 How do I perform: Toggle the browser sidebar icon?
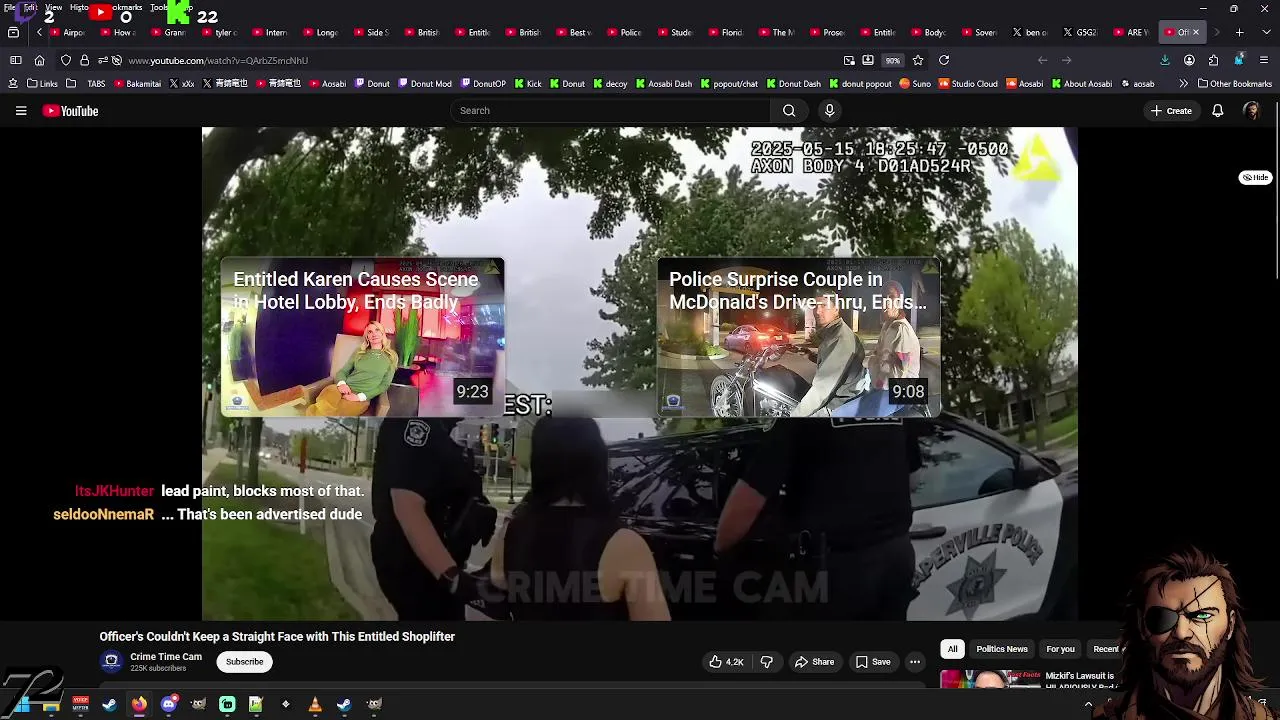pos(15,60)
